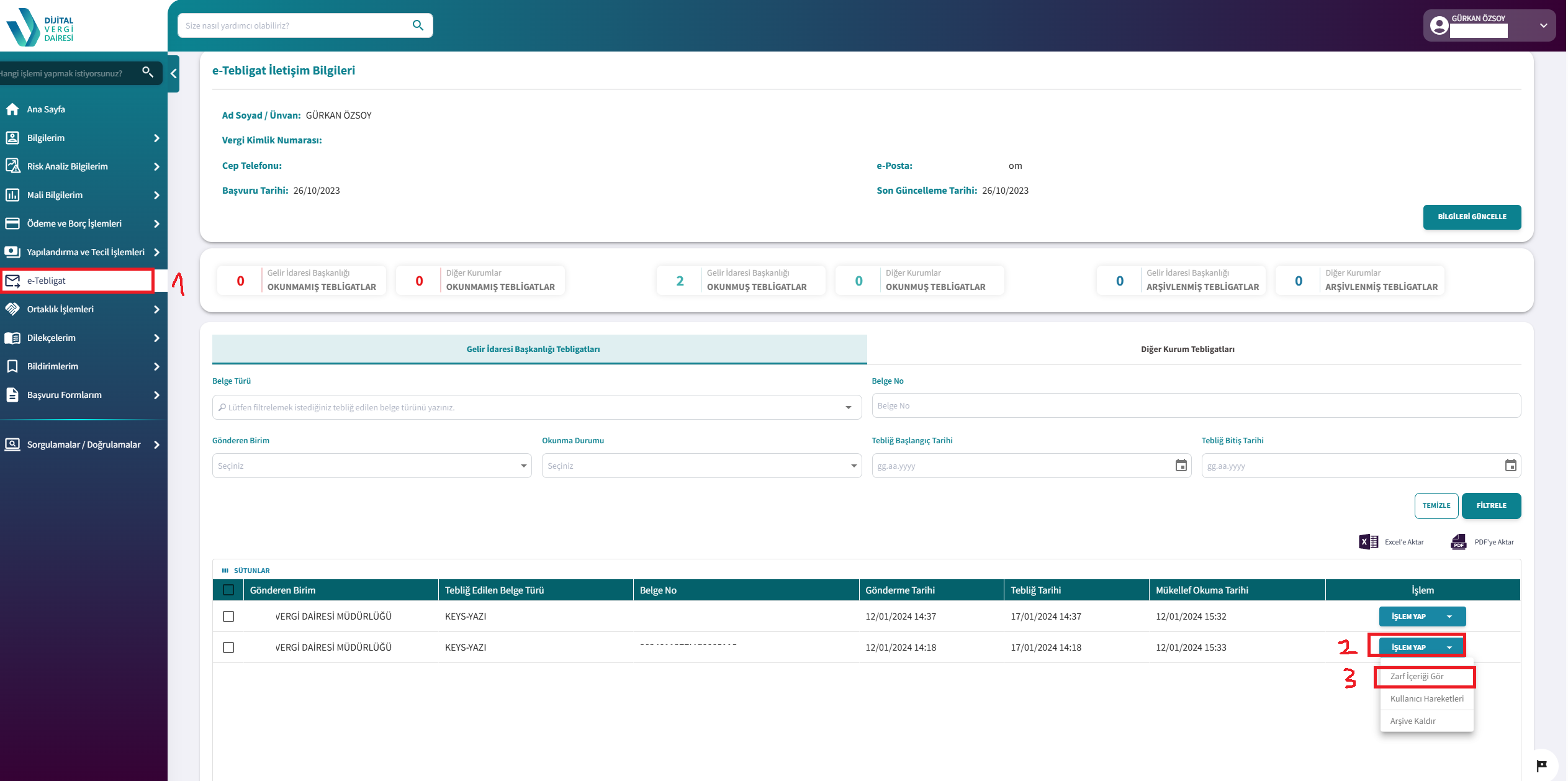Click the e-Tebligat envelope icon in sidebar
Viewport: 1568px width, 781px height.
tap(12, 281)
